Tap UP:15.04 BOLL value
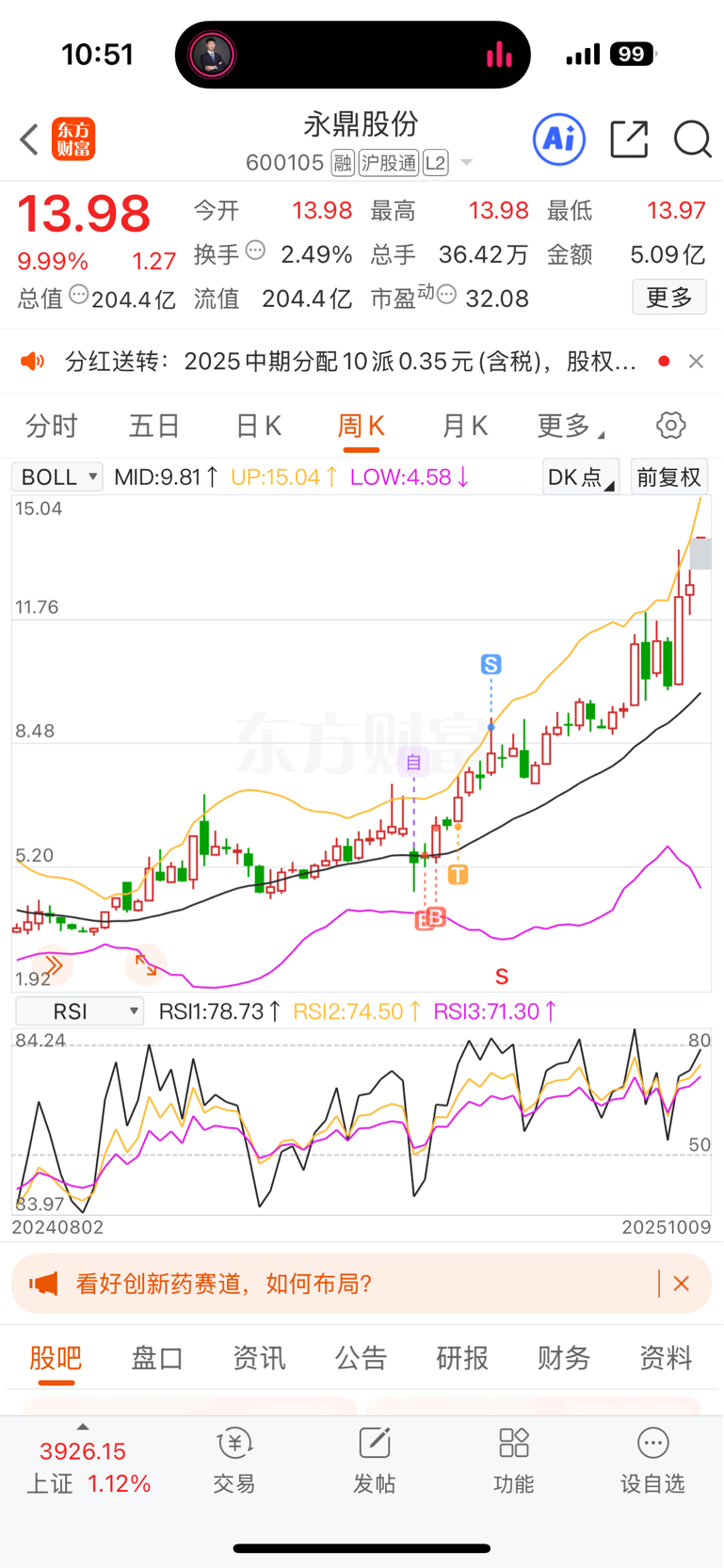 284,477
